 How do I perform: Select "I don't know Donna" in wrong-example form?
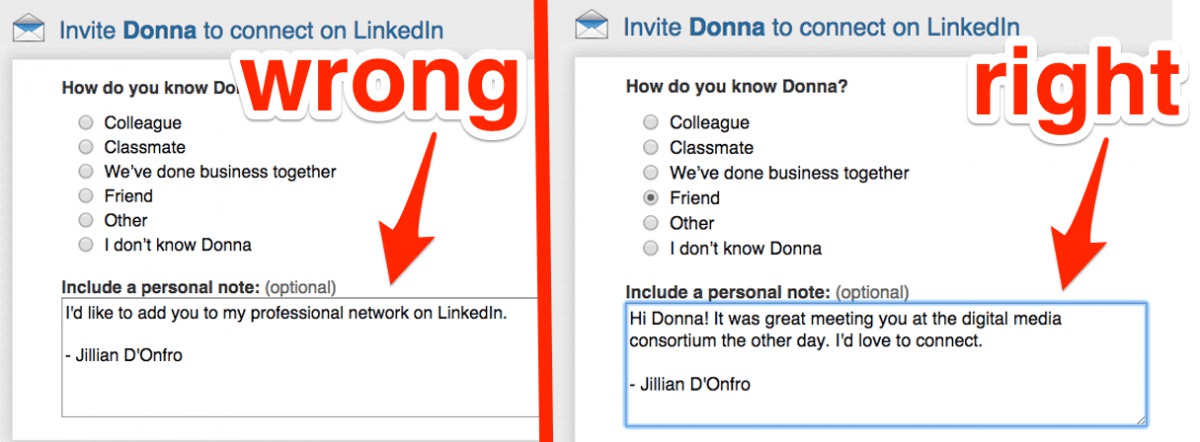[x=86, y=244]
